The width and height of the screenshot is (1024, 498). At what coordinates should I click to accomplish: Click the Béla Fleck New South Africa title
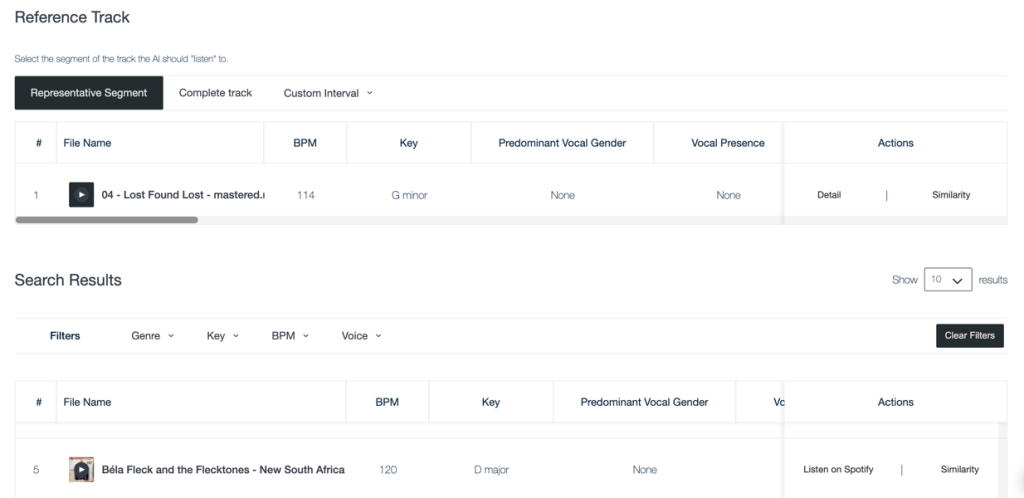point(223,469)
